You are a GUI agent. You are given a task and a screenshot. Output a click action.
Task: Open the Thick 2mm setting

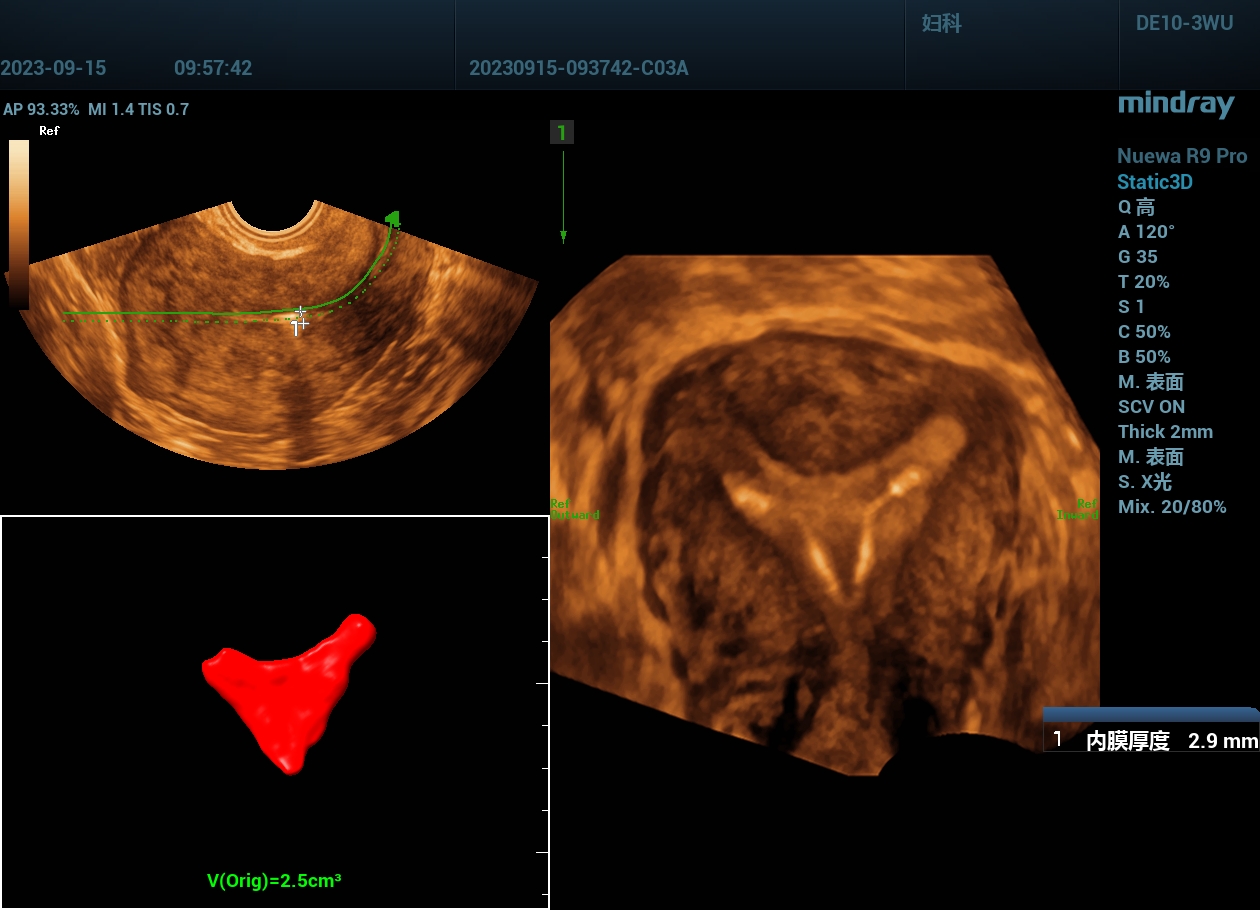[x=1165, y=432]
